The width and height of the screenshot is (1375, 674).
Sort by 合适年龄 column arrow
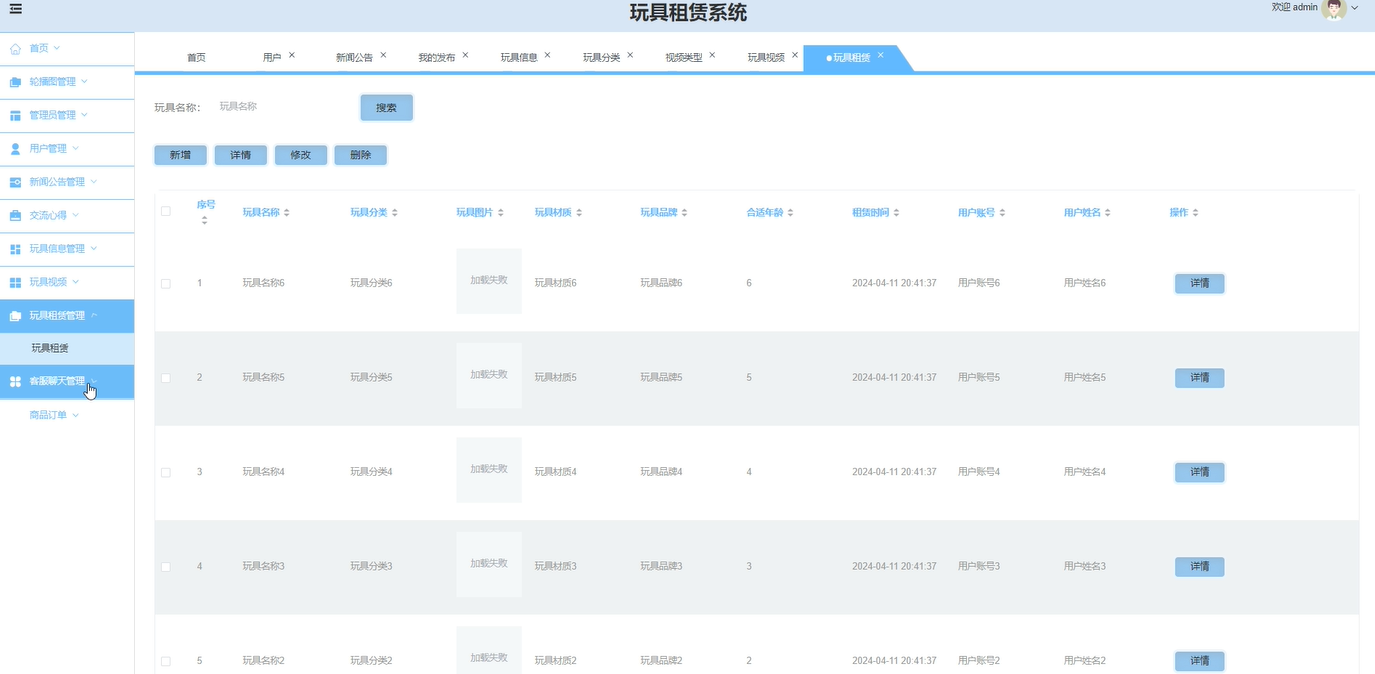tap(791, 213)
